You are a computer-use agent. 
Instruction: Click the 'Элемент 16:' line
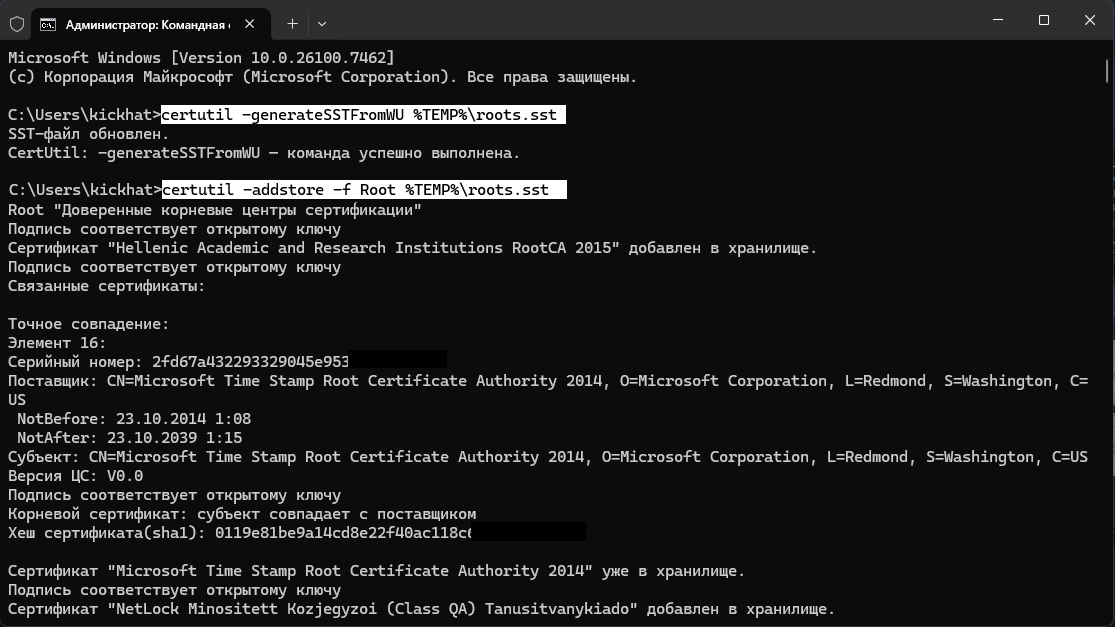click(x=57, y=343)
